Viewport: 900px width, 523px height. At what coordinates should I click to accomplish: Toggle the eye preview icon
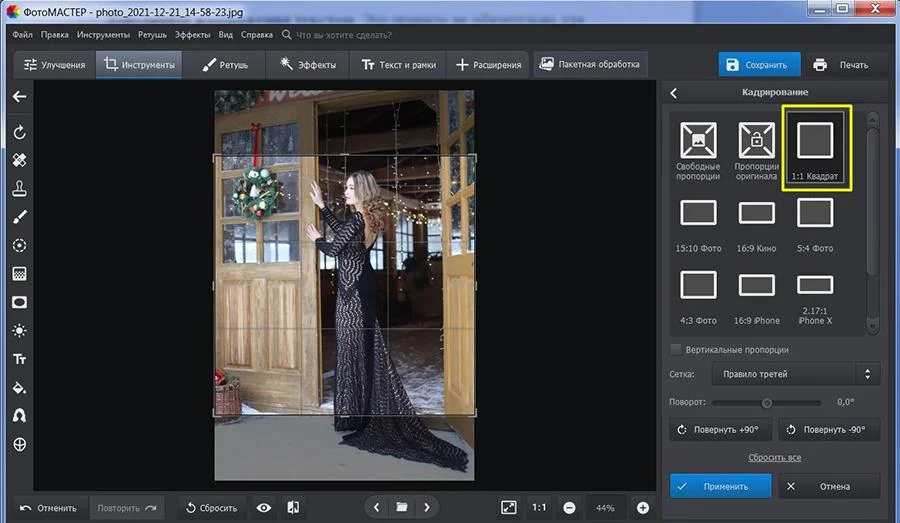coord(264,507)
